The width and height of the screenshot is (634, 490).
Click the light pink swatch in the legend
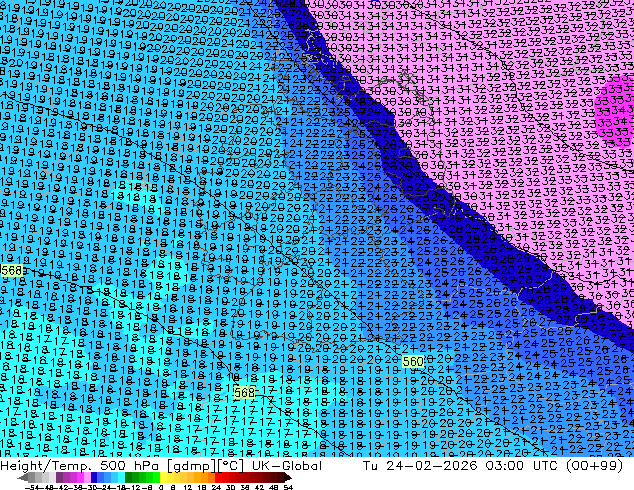tap(87, 478)
